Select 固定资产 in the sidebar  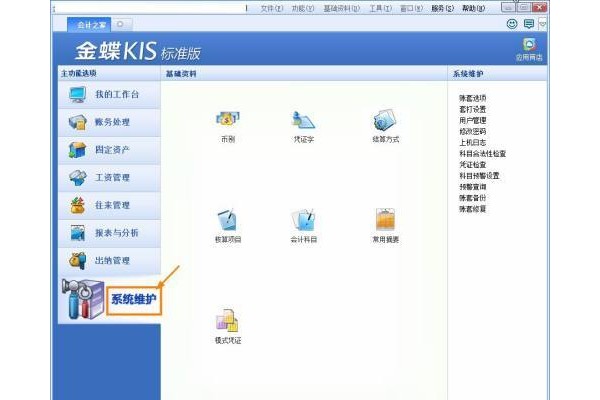coord(109,150)
